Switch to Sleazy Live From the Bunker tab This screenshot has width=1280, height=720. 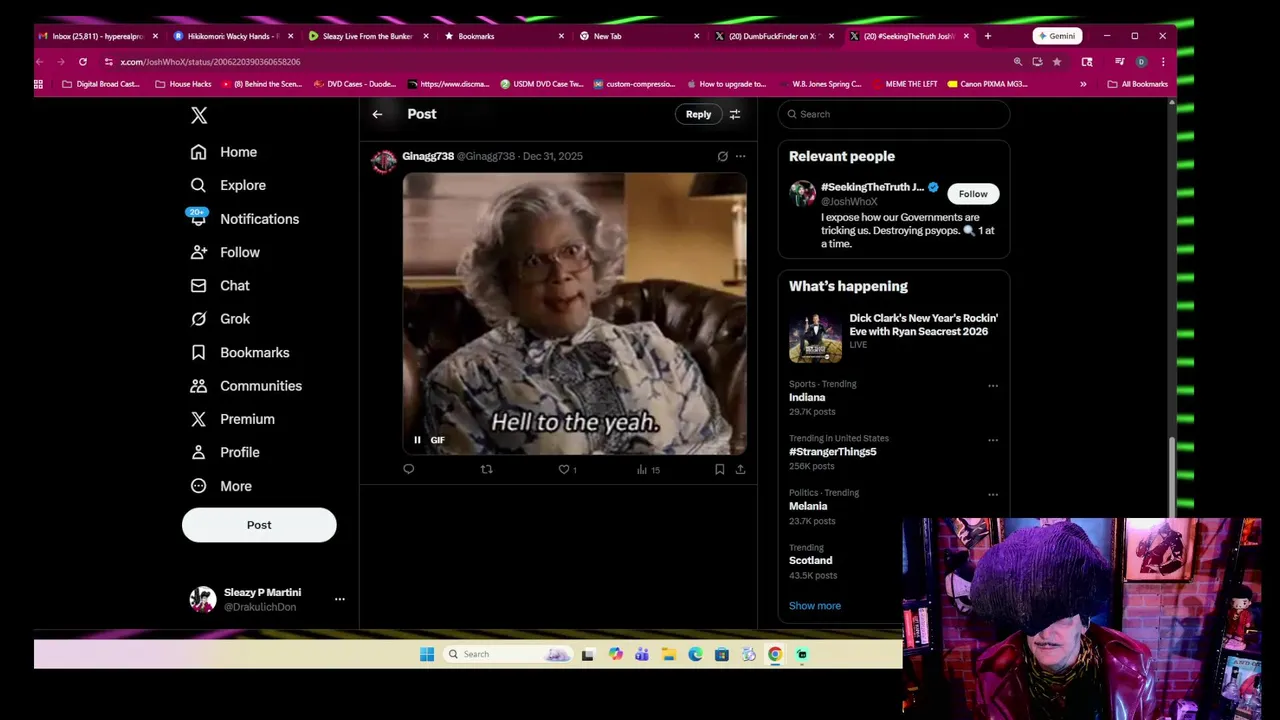click(x=366, y=36)
